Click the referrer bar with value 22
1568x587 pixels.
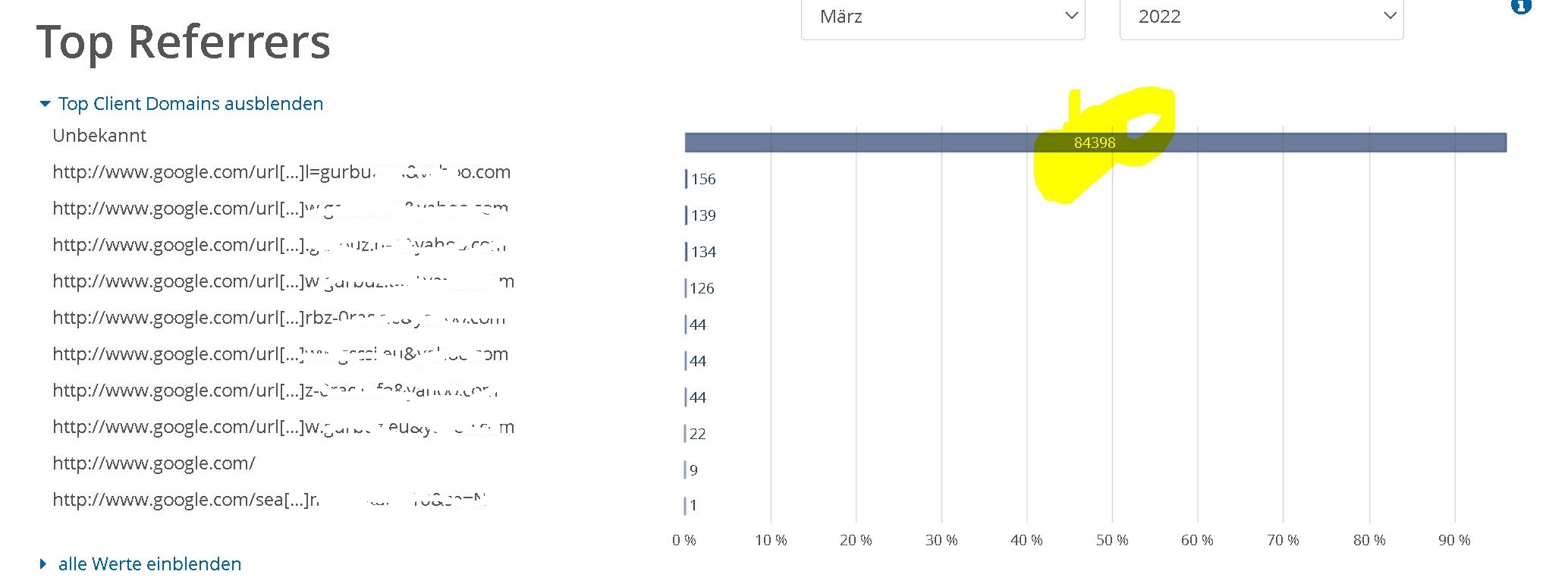(686, 434)
